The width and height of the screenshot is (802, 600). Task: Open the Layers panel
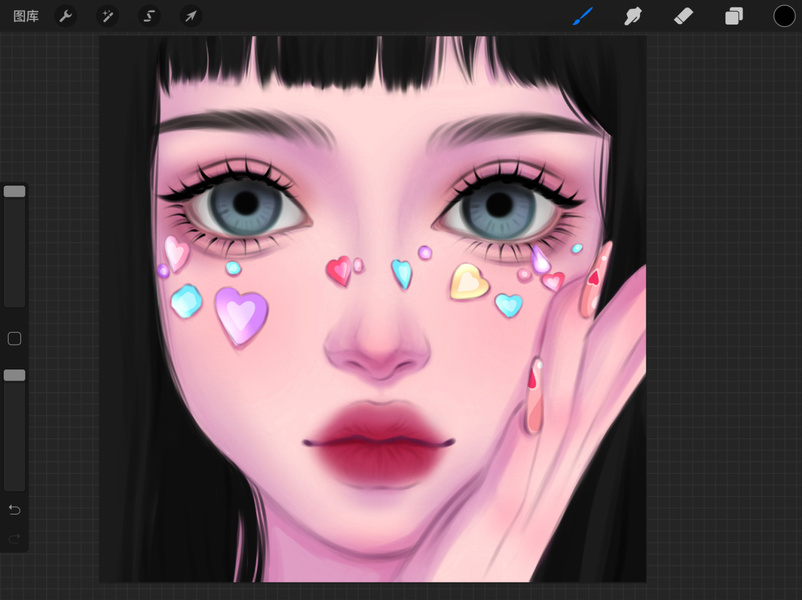[733, 16]
